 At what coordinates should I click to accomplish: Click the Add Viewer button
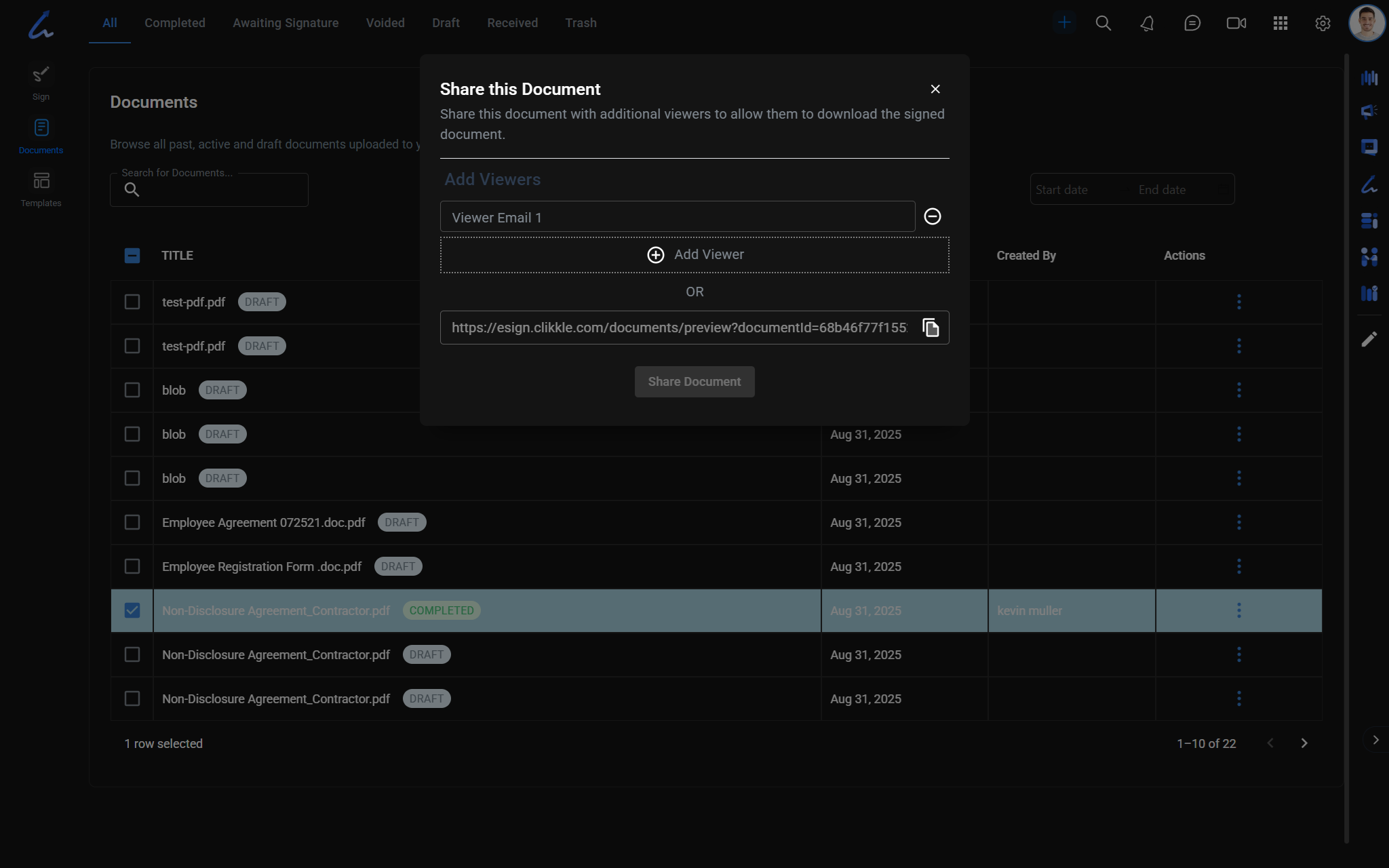click(694, 255)
